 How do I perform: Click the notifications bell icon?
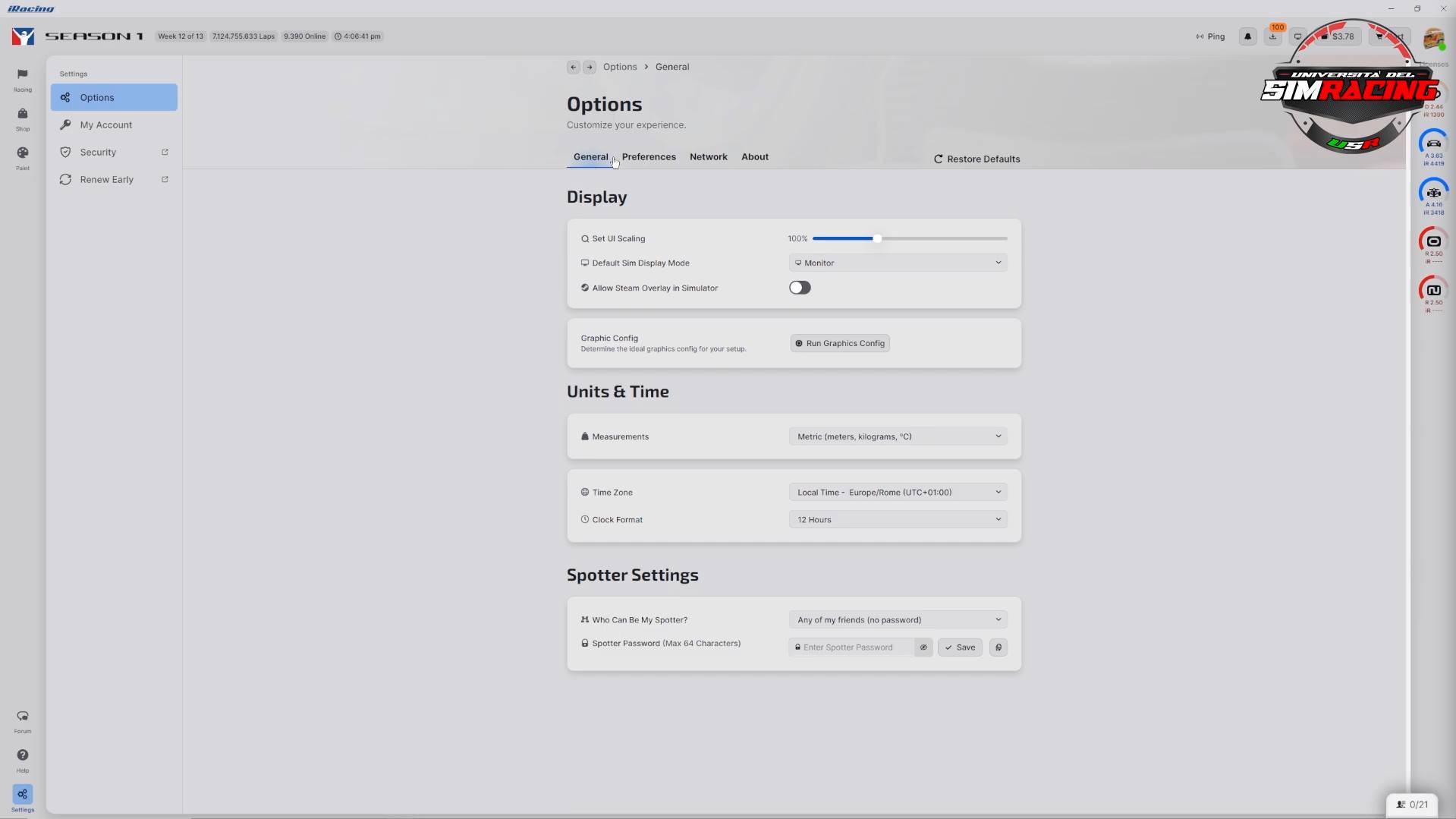pyautogui.click(x=1247, y=36)
